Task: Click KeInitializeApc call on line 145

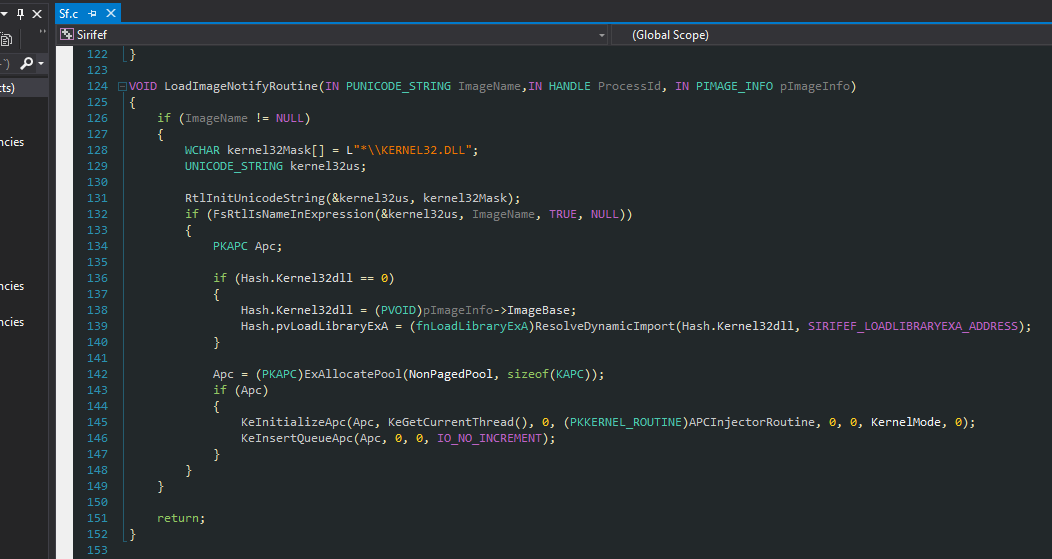Action: coord(293,422)
